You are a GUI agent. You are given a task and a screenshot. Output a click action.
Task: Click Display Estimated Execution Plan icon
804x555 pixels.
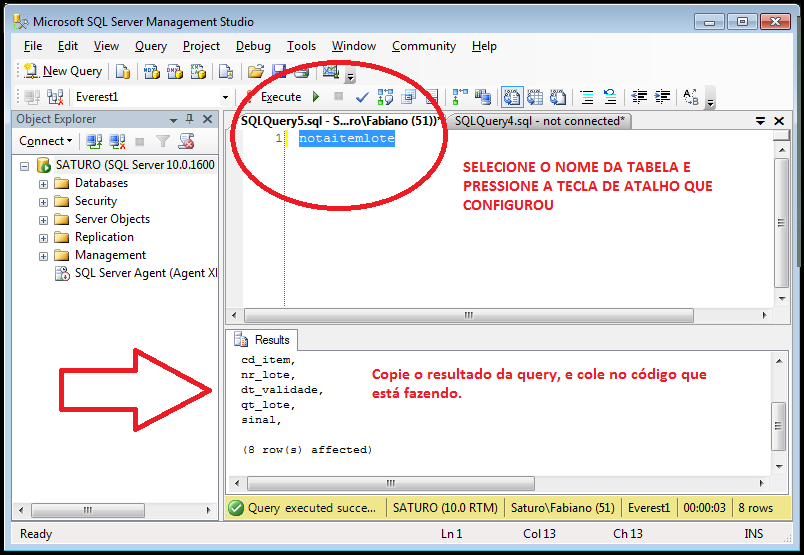click(x=385, y=96)
